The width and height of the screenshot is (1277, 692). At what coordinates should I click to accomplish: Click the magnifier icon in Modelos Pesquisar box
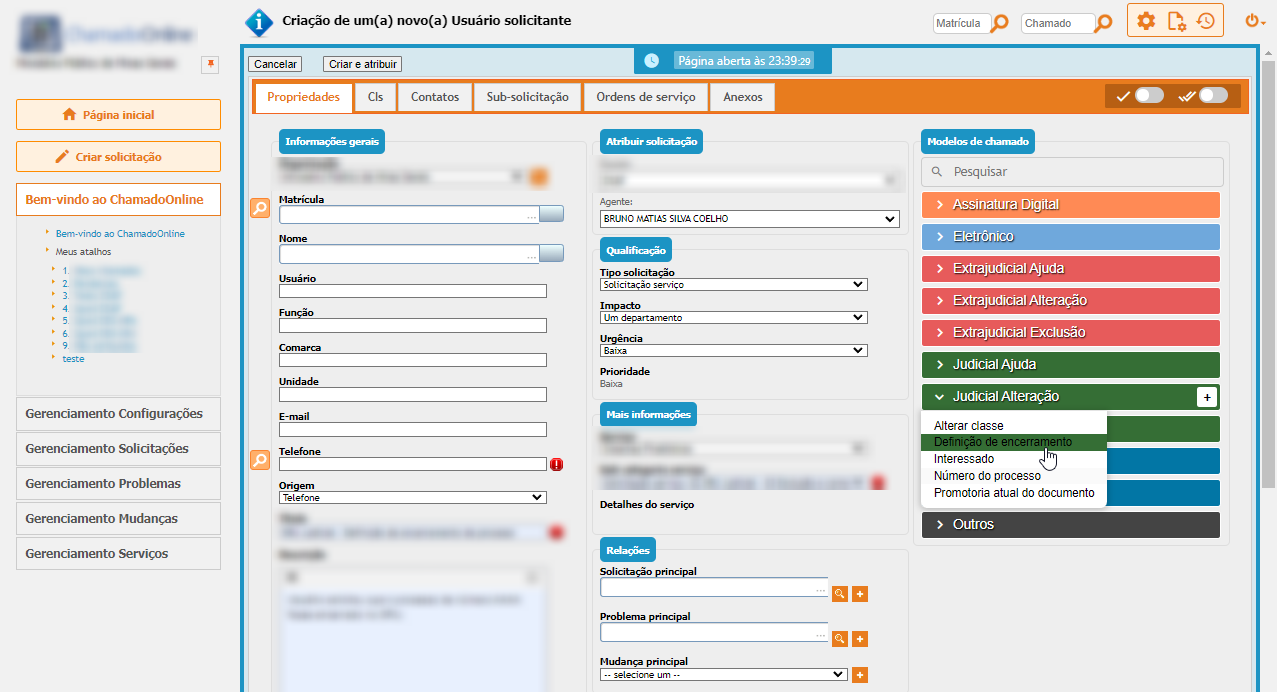pyautogui.click(x=936, y=172)
